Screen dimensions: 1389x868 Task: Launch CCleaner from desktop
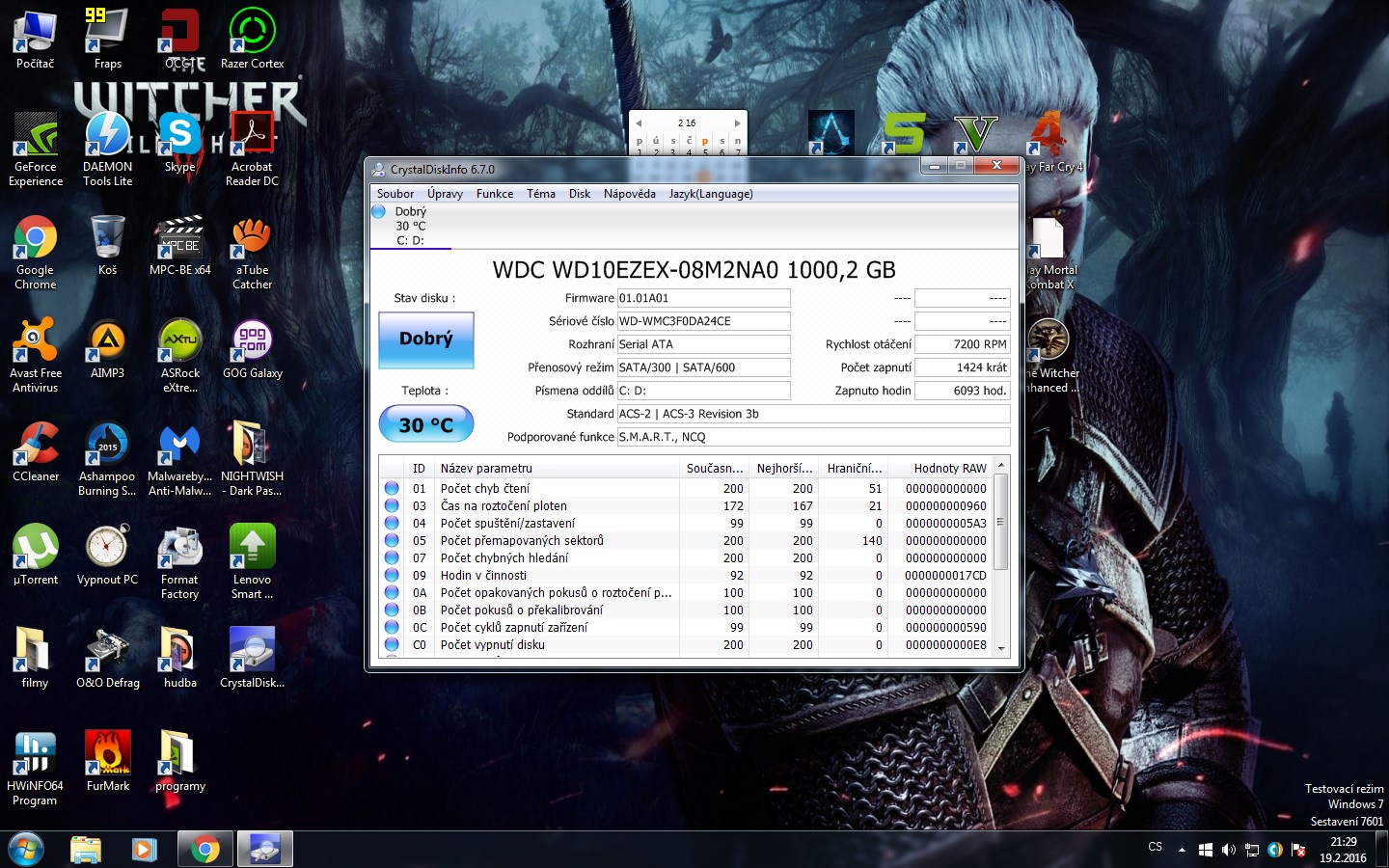coord(36,452)
